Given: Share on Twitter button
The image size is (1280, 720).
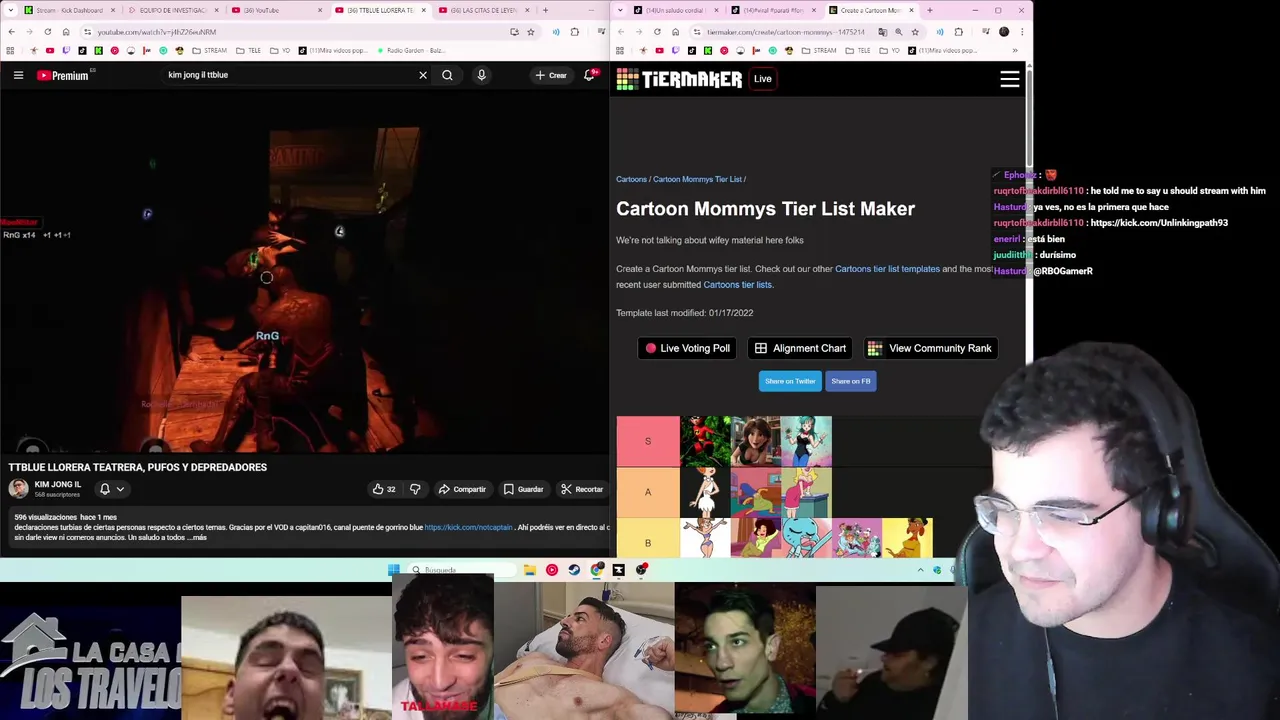Looking at the screenshot, I should pos(790,381).
